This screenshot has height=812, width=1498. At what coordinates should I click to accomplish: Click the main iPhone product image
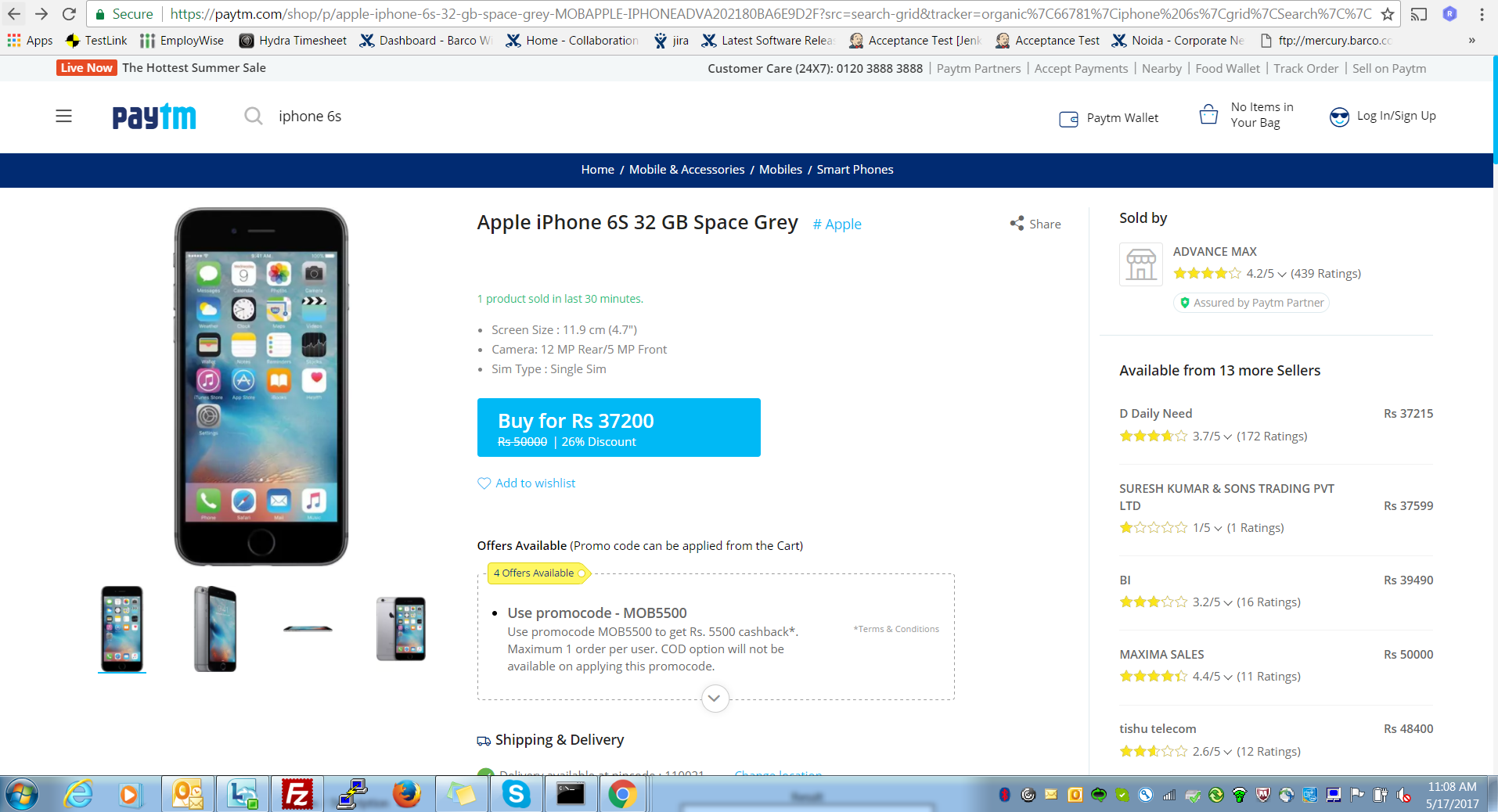pyautogui.click(x=261, y=386)
